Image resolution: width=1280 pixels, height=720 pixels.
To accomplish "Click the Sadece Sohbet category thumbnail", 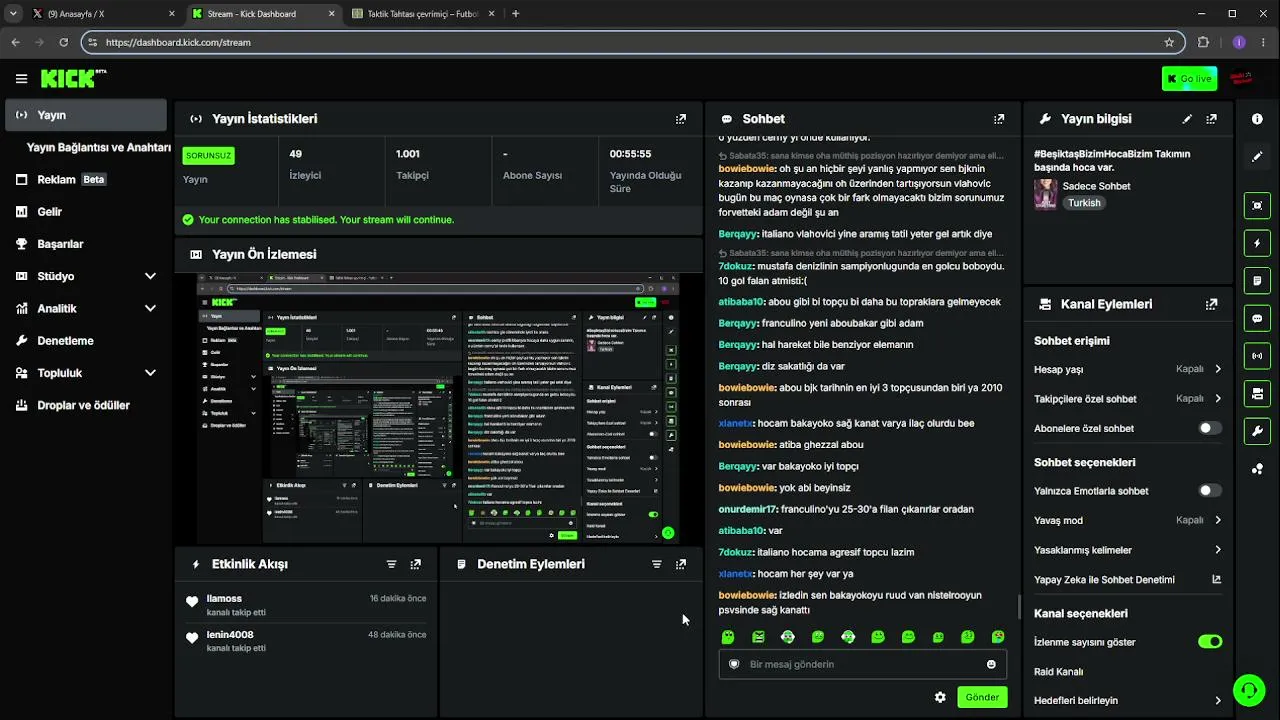I will (x=1045, y=194).
